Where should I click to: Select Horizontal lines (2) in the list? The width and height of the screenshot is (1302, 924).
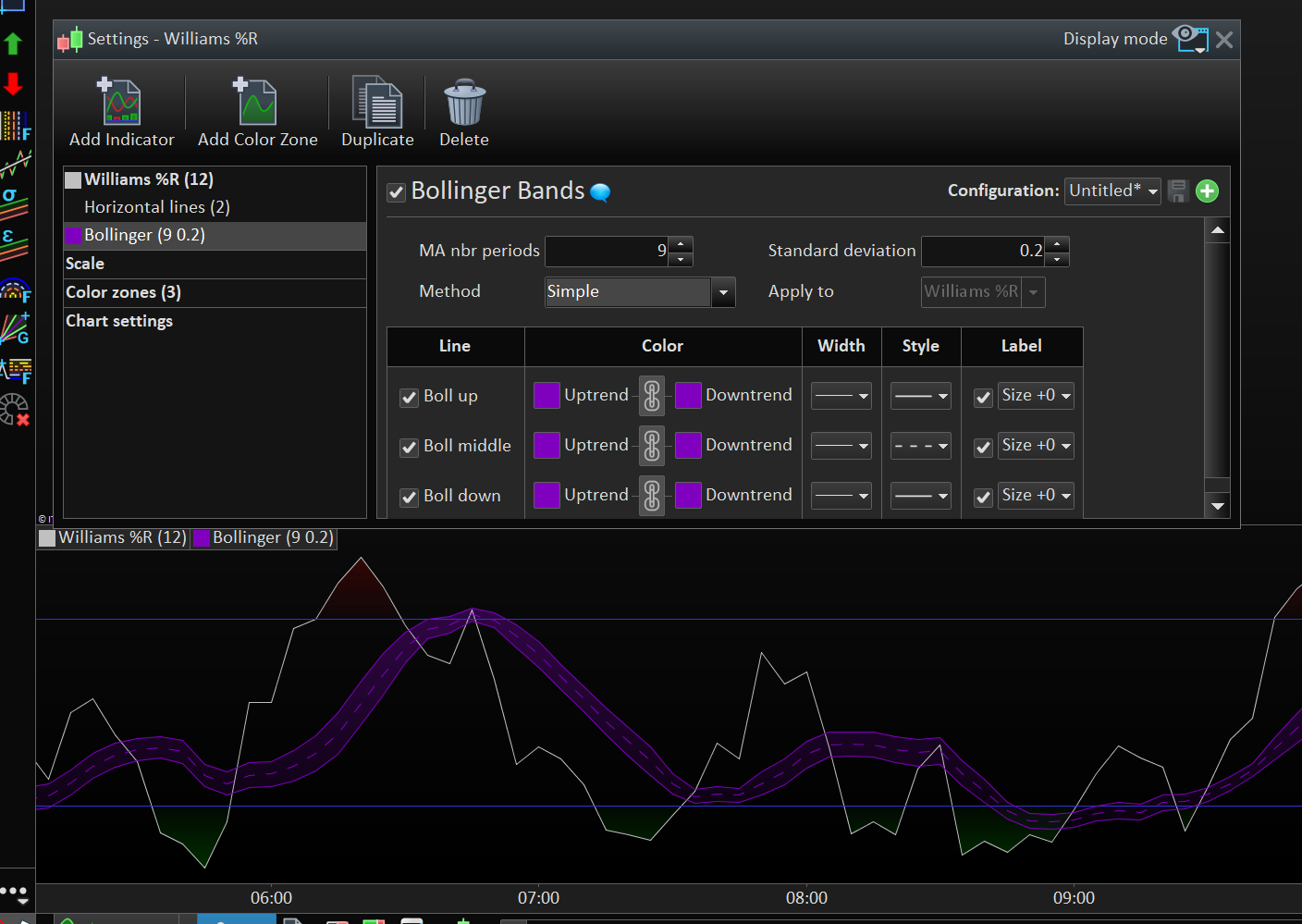[x=156, y=207]
